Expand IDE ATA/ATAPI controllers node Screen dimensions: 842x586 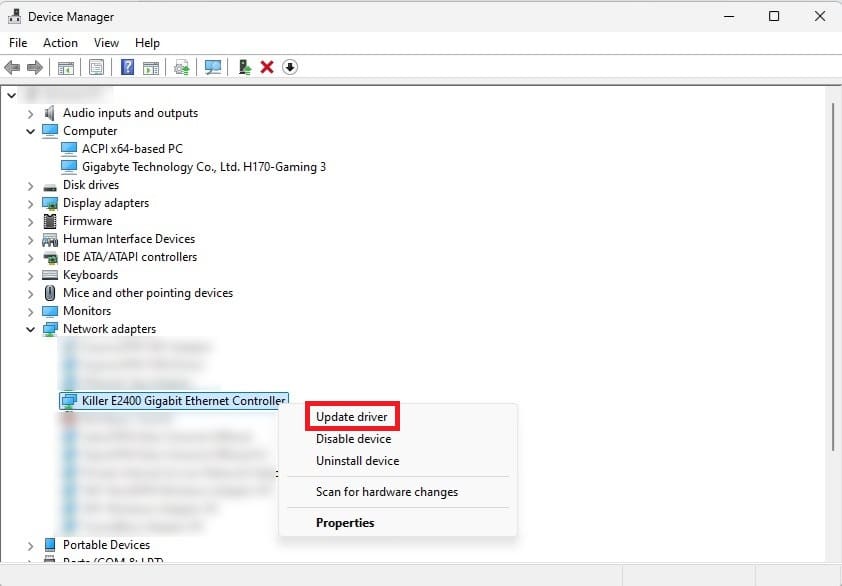31,258
